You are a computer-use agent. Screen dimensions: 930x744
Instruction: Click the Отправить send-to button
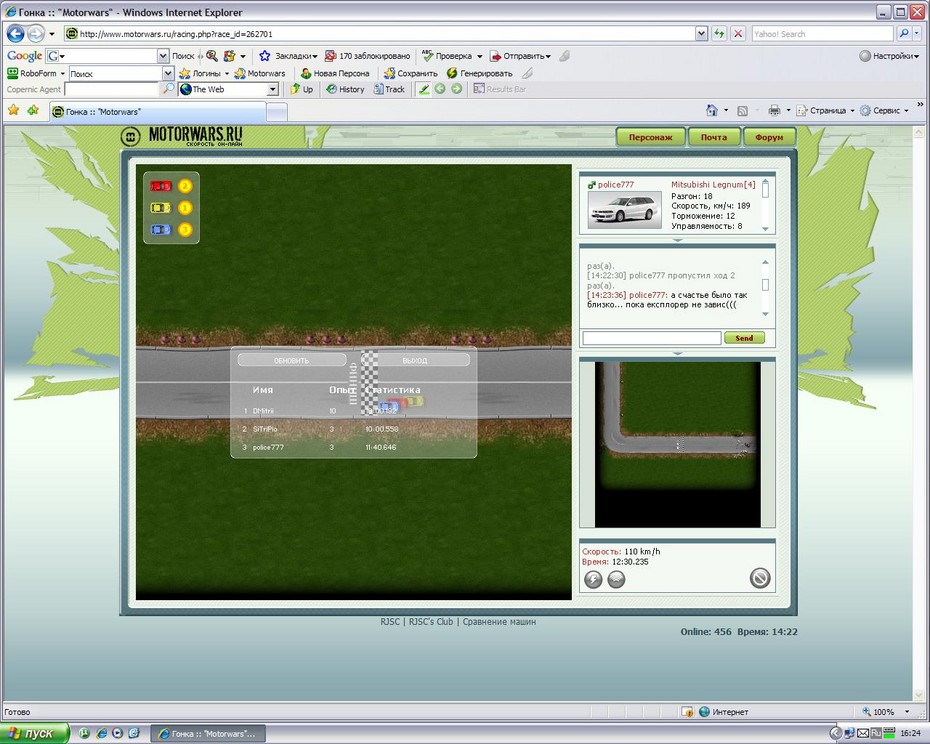coord(520,56)
